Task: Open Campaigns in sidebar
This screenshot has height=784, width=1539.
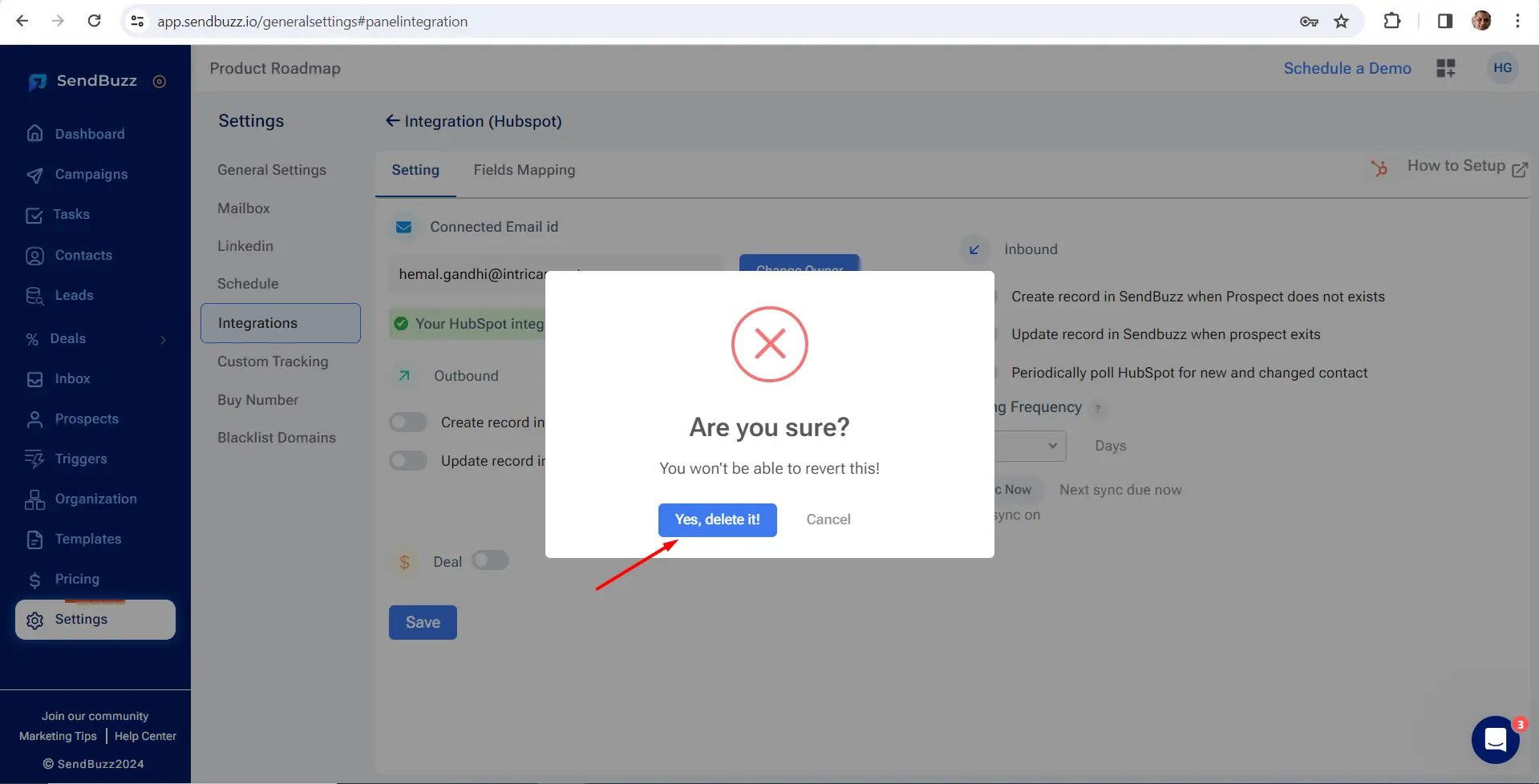Action: tap(91, 174)
